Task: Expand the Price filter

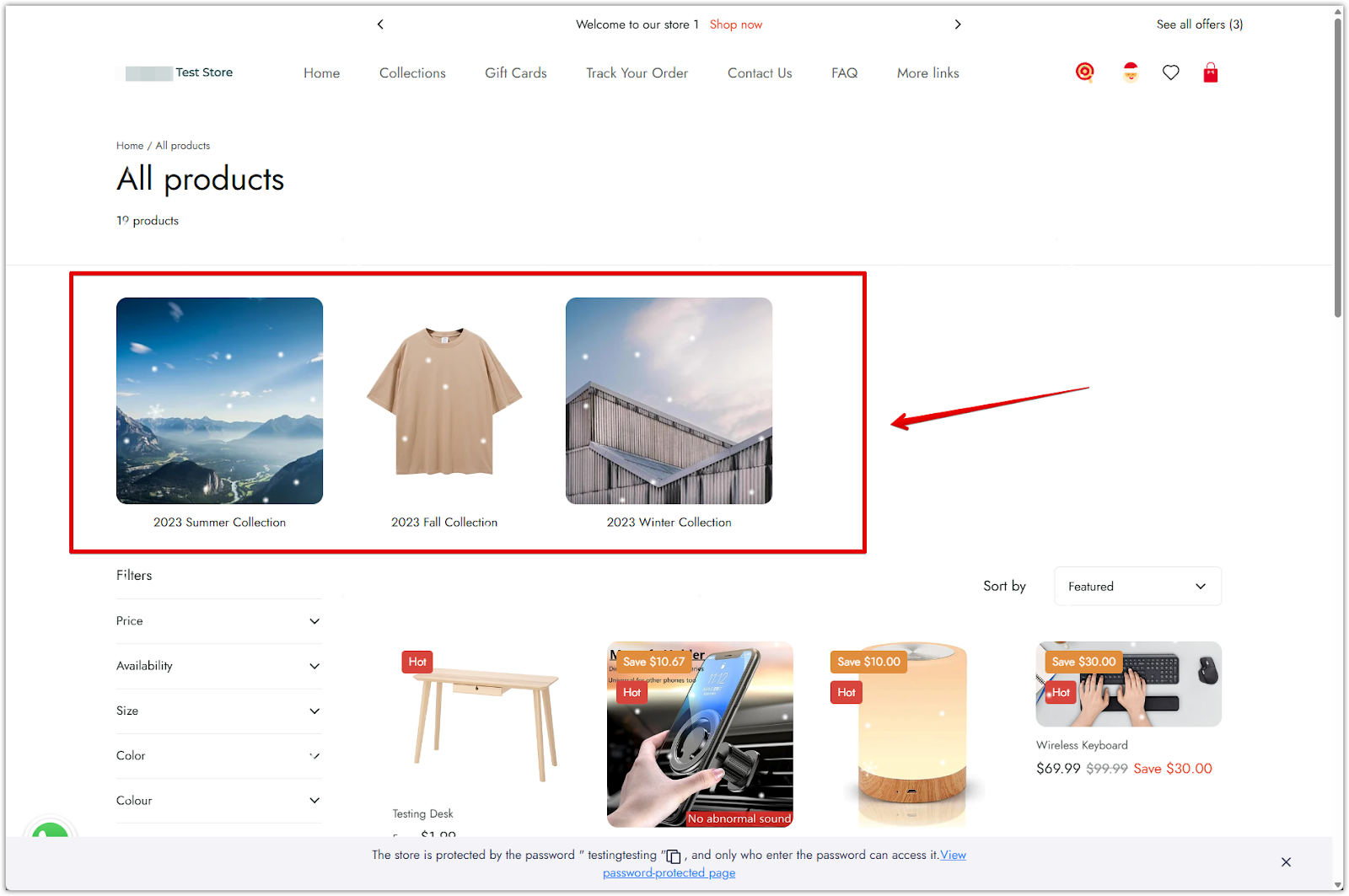Action: [x=218, y=621]
